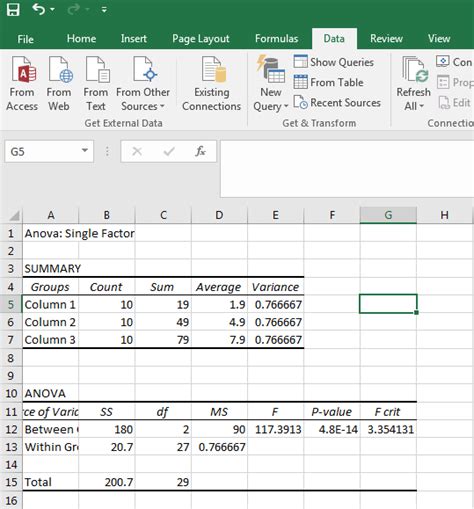The height and width of the screenshot is (509, 474).
Task: Click the Select All corner triangle
Action: [14, 216]
